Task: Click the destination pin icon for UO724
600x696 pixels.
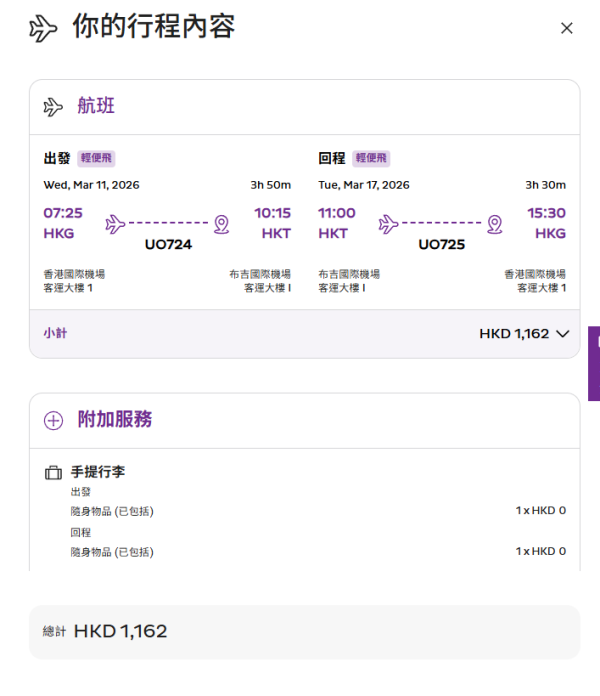Action: (x=221, y=225)
